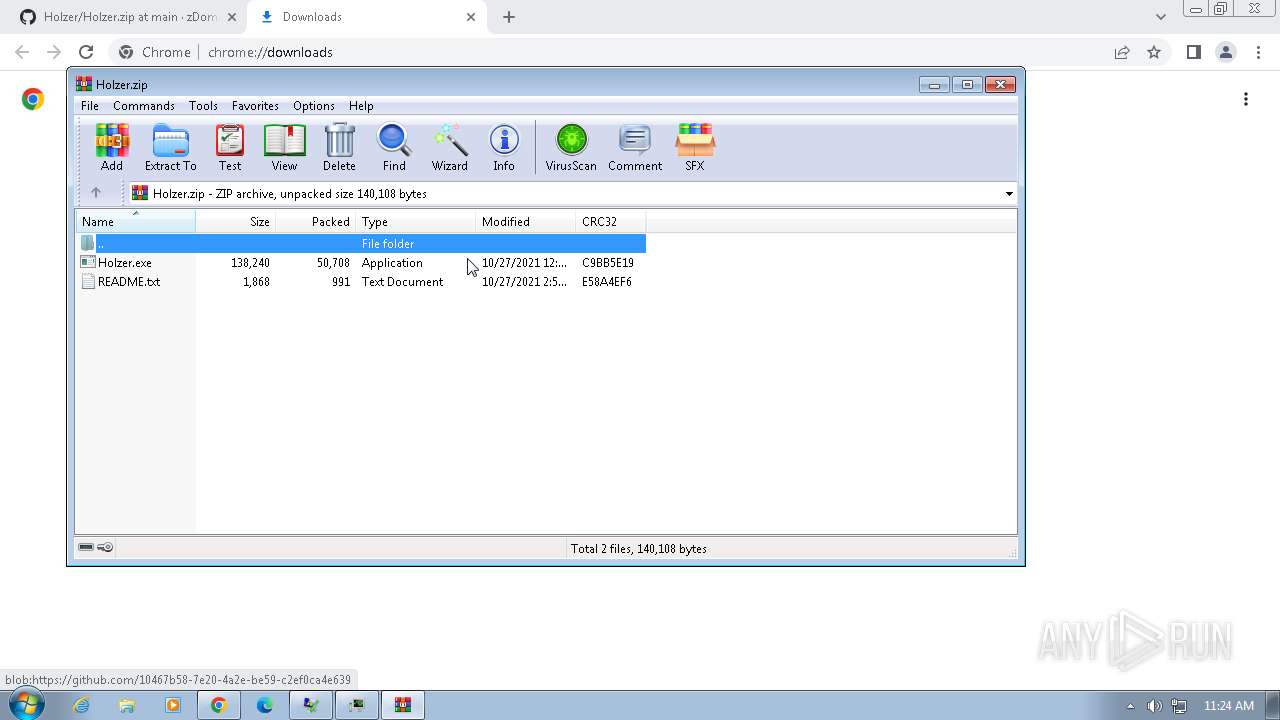Screen dimensions: 1280x720
Task: Close the Downloads browser tab
Action: coord(471,17)
